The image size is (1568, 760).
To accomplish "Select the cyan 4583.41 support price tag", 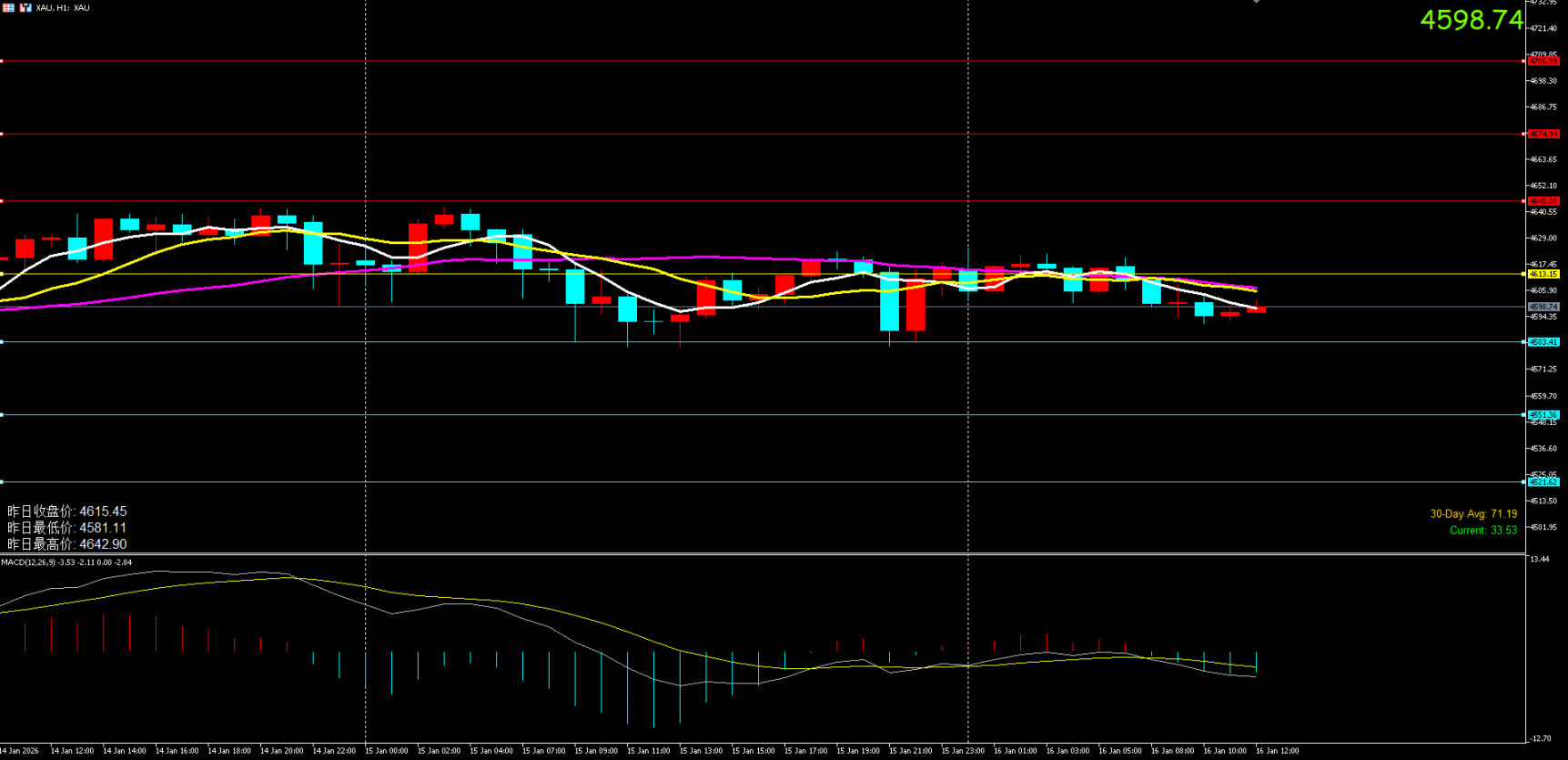I will (x=1543, y=342).
